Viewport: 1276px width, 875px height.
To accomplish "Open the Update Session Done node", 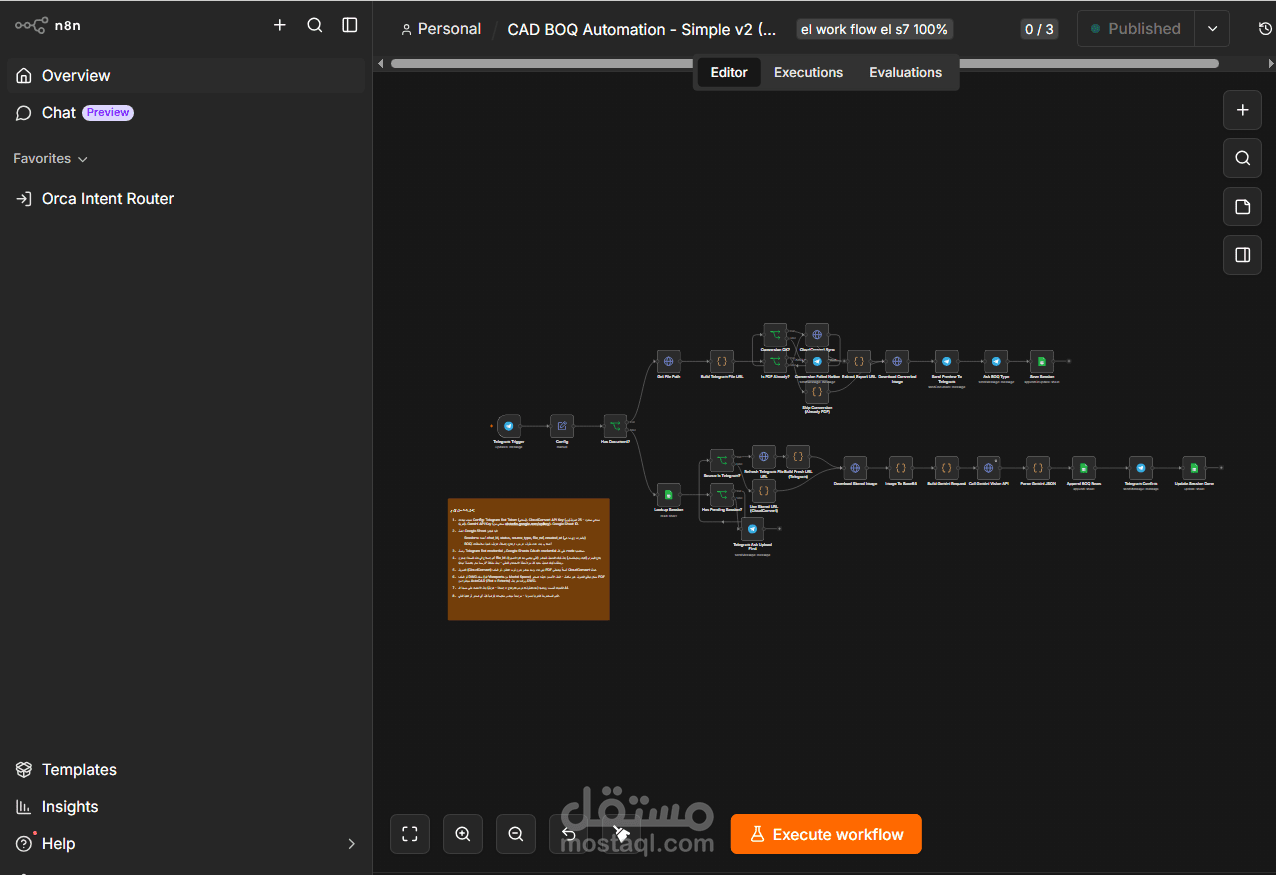I will pos(1194,468).
